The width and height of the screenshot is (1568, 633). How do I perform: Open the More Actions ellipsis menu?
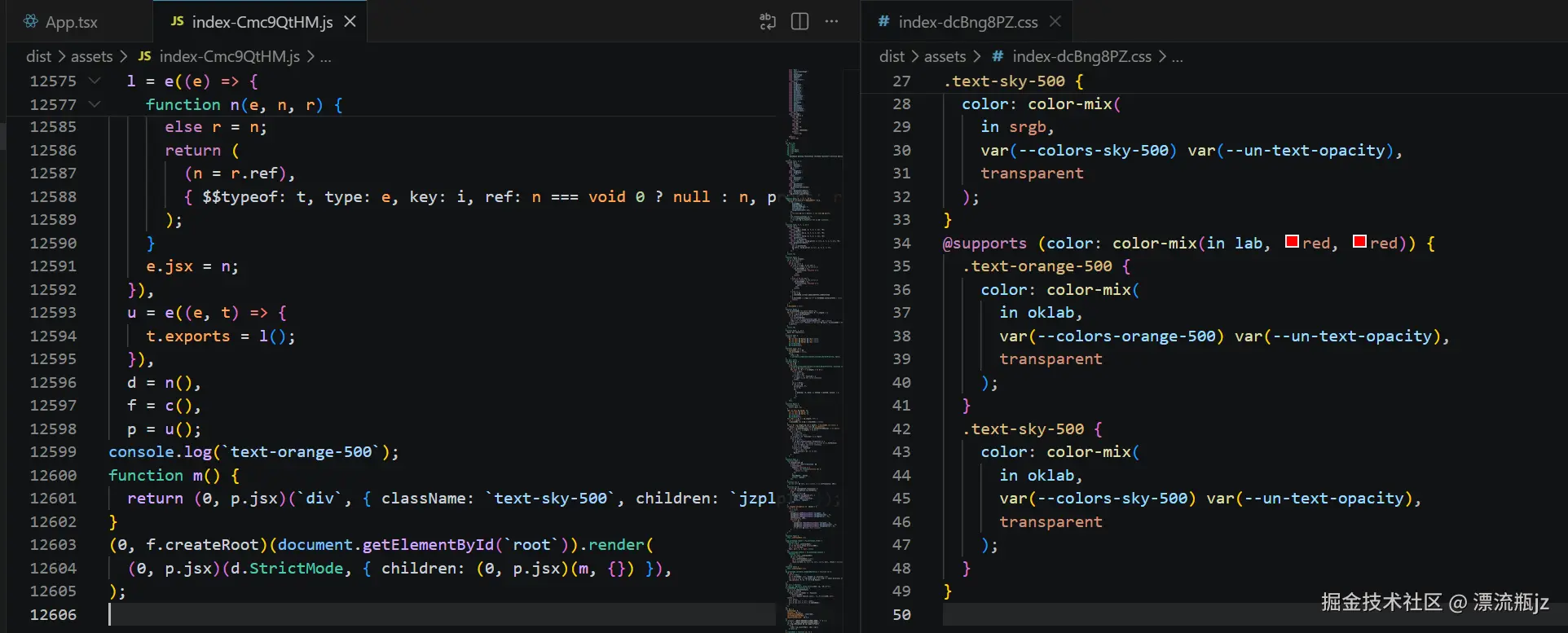click(x=831, y=22)
